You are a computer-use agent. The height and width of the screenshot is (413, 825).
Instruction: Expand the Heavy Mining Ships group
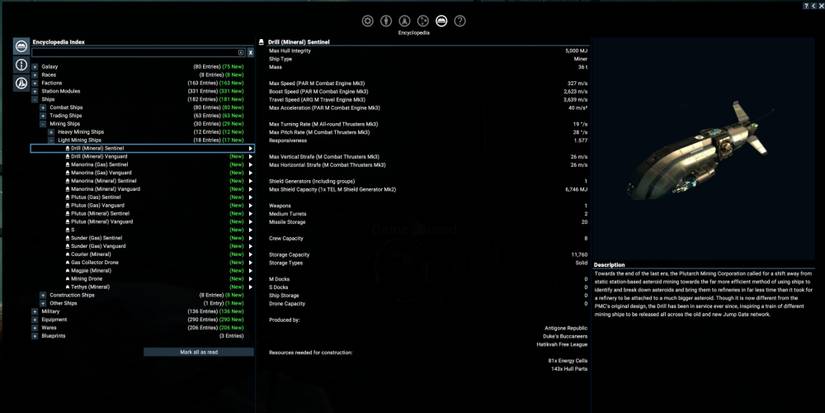[51, 132]
